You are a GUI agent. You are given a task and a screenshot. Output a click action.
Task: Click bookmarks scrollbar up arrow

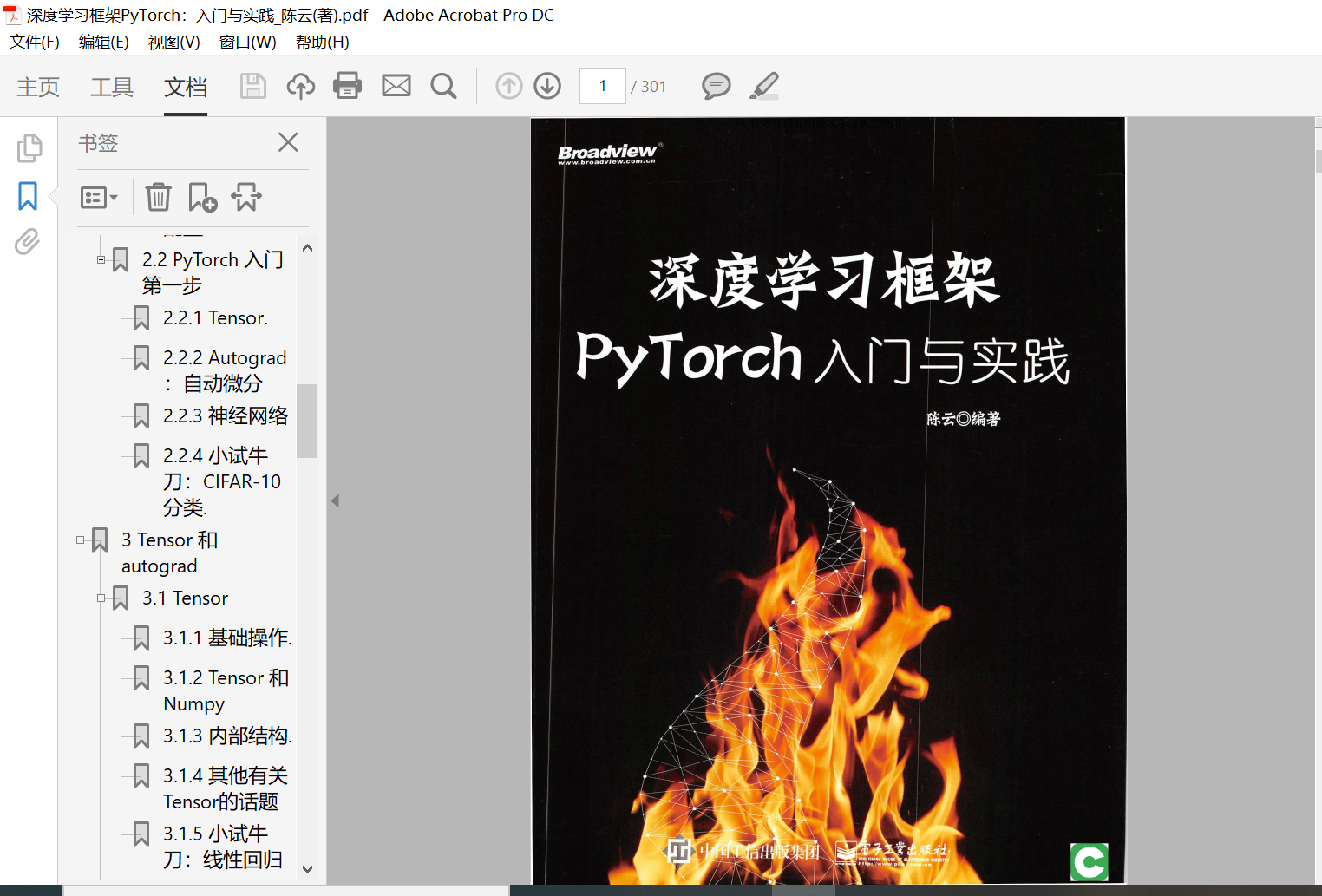[x=307, y=248]
